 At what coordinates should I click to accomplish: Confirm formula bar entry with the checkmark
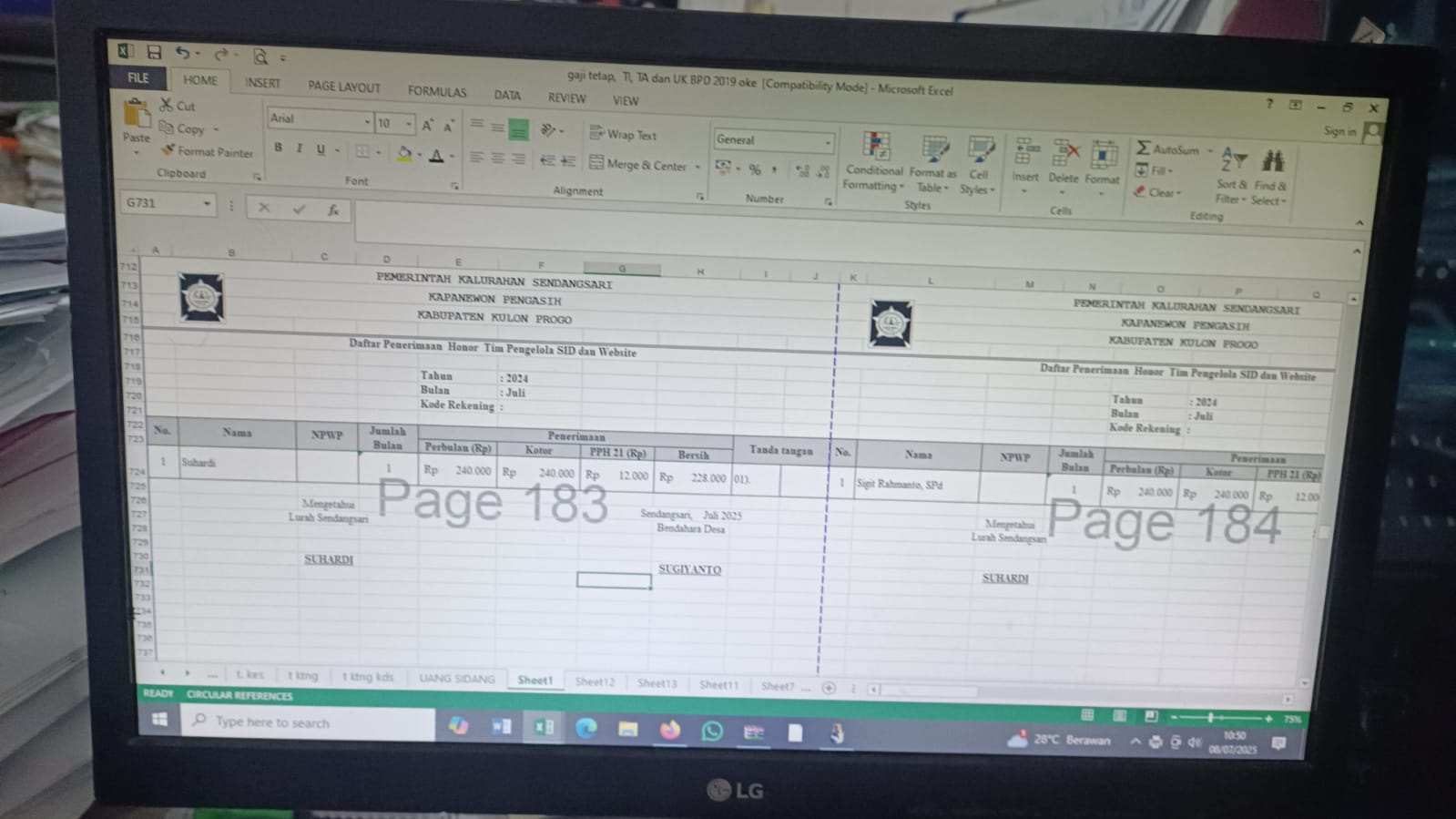(299, 209)
